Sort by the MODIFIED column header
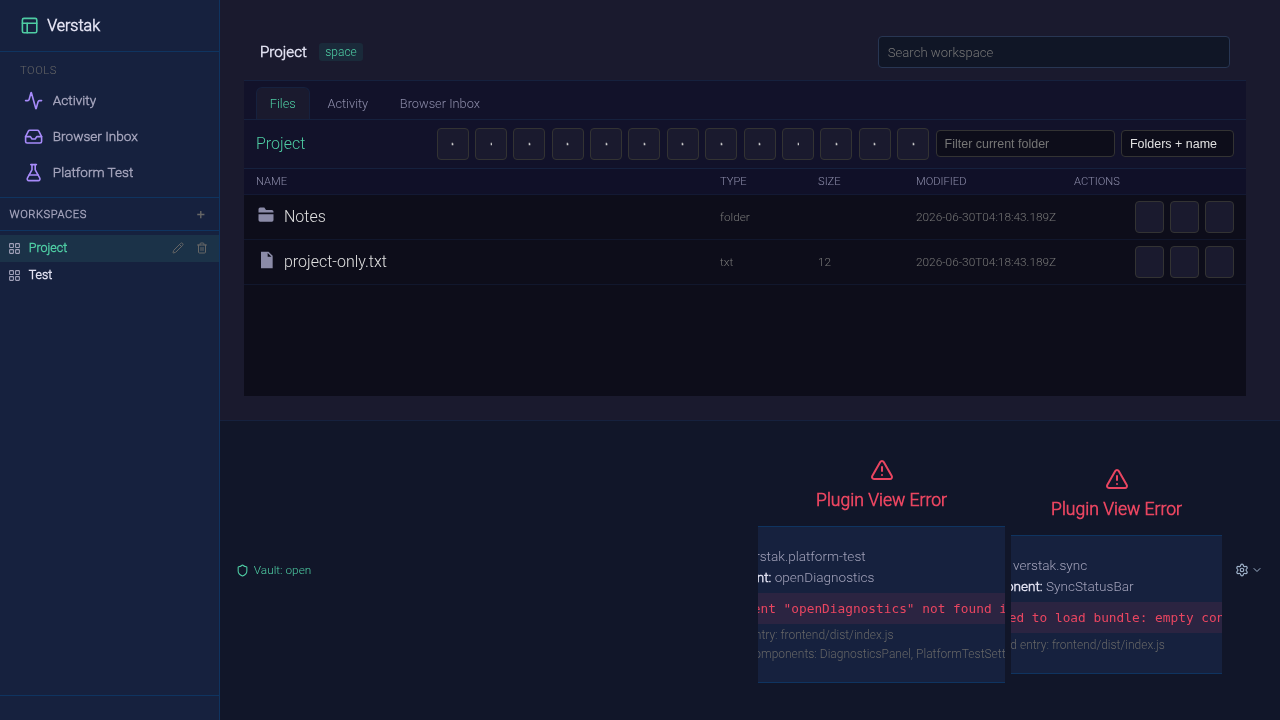This screenshot has height=720, width=1280. coord(941,182)
